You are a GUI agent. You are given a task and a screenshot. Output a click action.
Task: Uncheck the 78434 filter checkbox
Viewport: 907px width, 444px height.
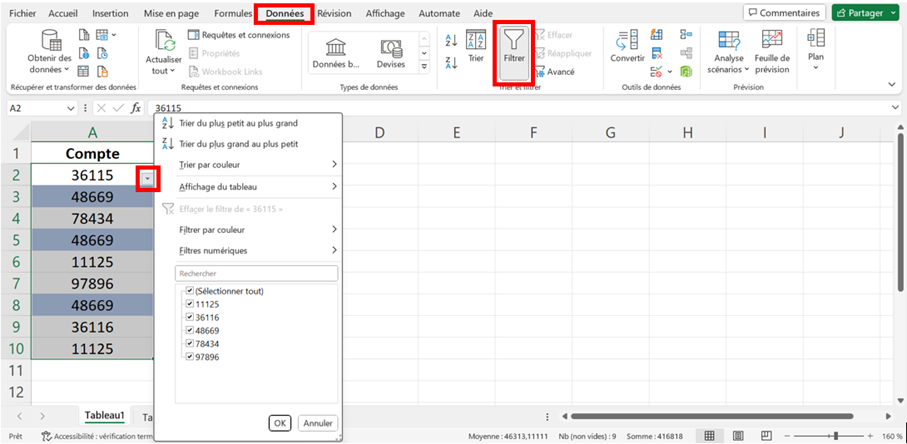190,344
